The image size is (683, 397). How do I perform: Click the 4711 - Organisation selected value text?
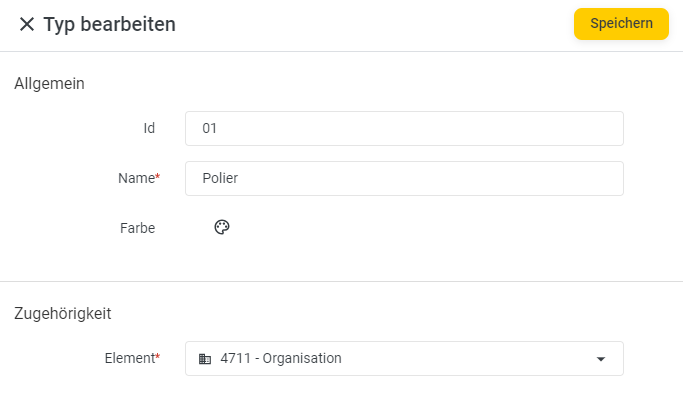pyautogui.click(x=281, y=358)
